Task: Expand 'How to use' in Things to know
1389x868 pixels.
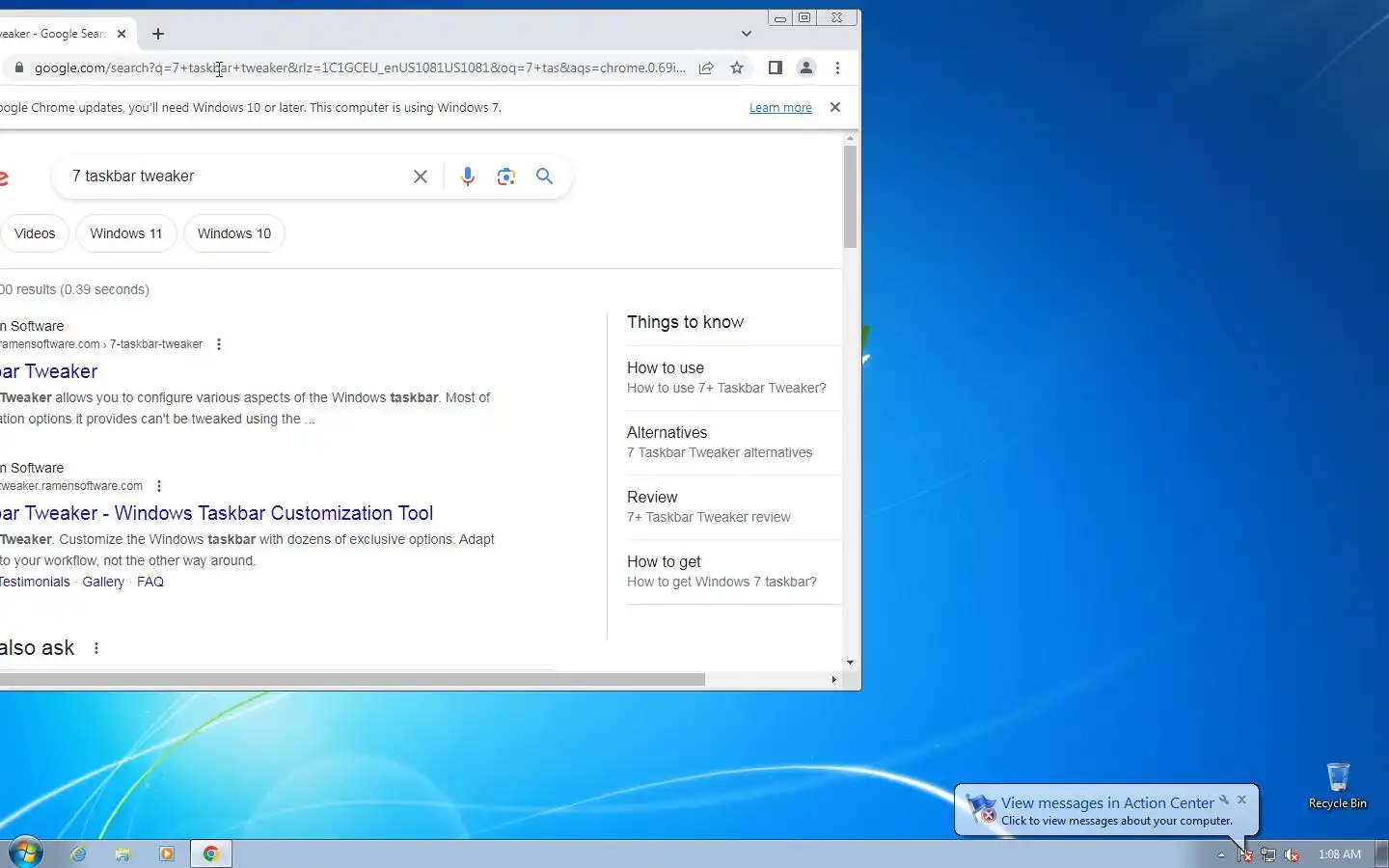Action: pos(734,377)
